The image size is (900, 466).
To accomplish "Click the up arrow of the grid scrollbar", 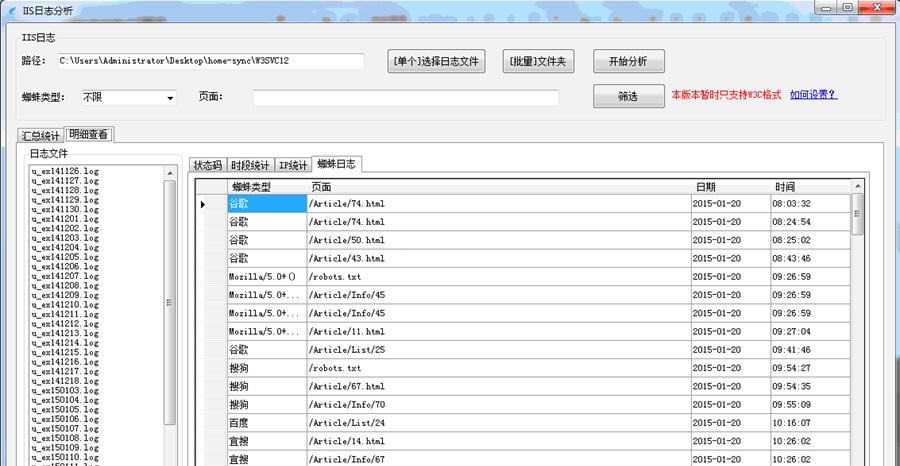I will (857, 186).
